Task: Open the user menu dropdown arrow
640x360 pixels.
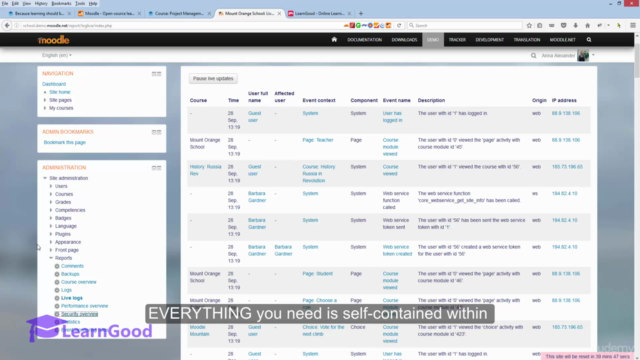Action: click(x=593, y=55)
